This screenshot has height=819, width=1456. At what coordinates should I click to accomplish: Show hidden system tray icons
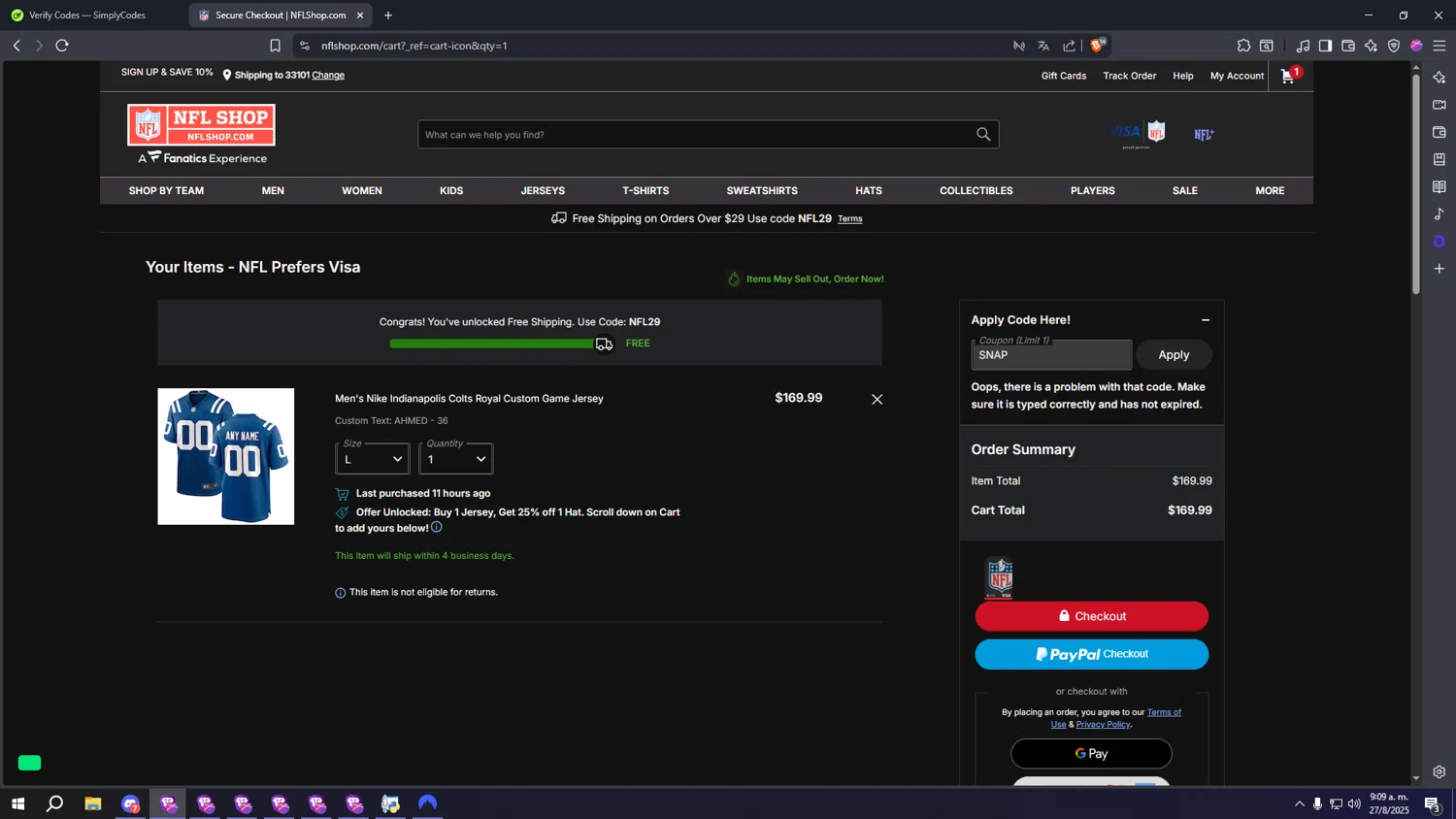tap(1300, 803)
